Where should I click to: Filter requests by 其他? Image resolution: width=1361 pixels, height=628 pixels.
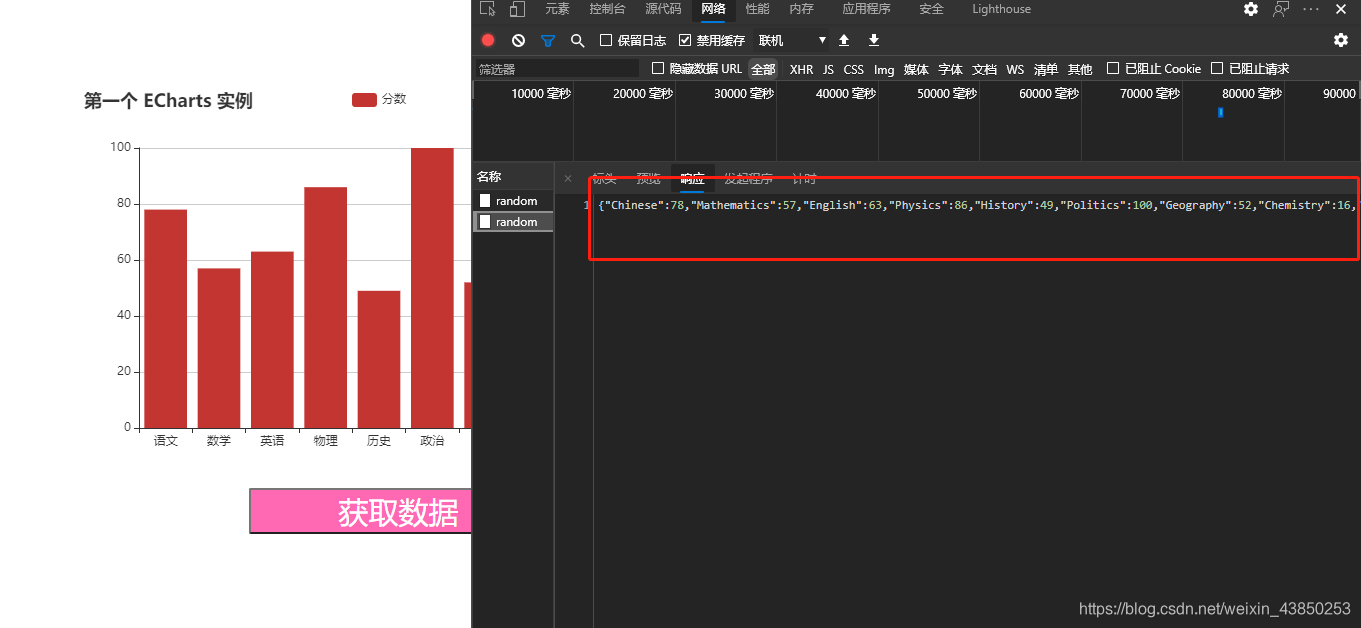click(1080, 69)
